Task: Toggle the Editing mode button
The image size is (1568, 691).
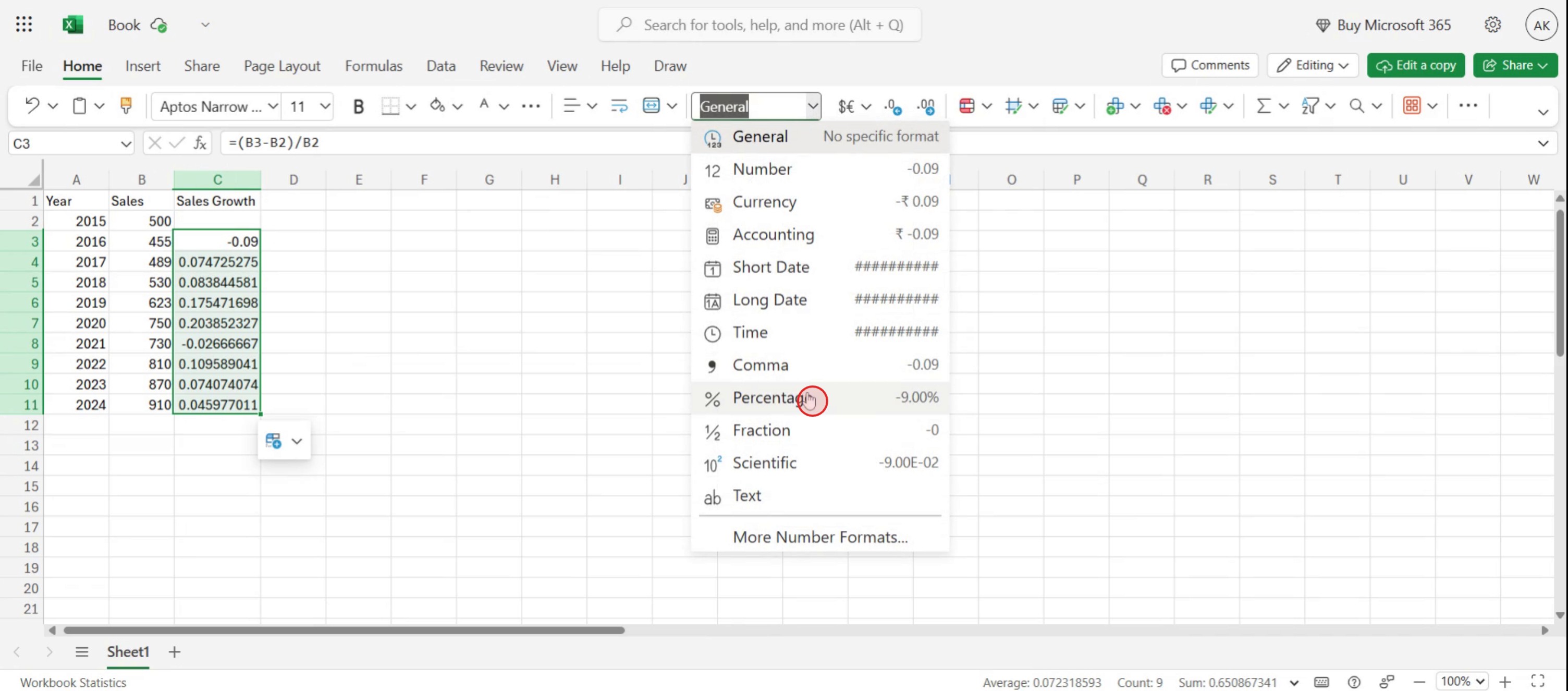Action: coord(1313,65)
